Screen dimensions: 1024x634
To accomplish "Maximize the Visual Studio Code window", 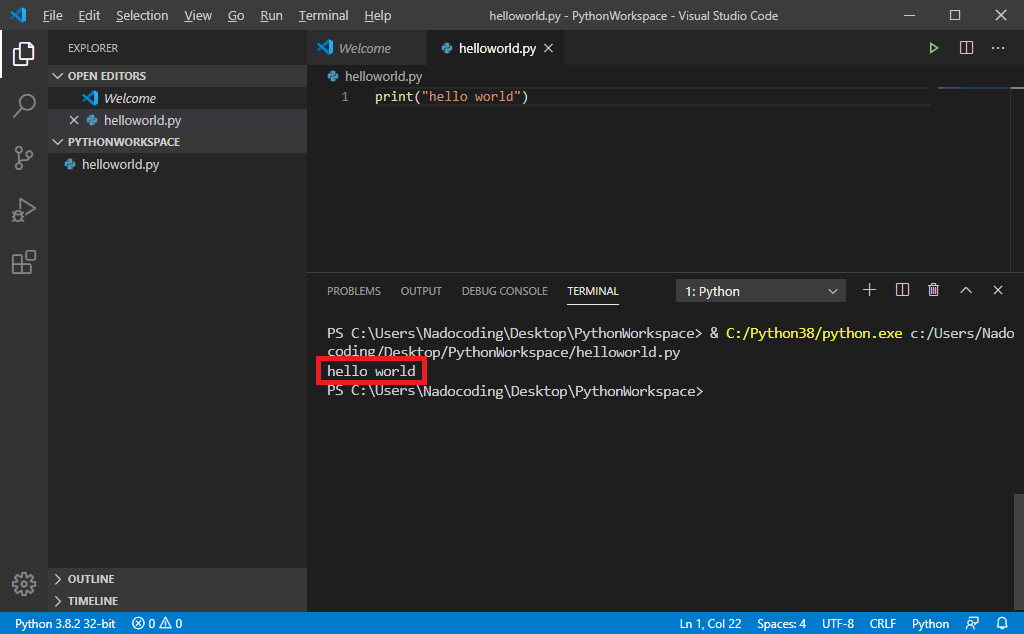I will pyautogui.click(x=955, y=15).
